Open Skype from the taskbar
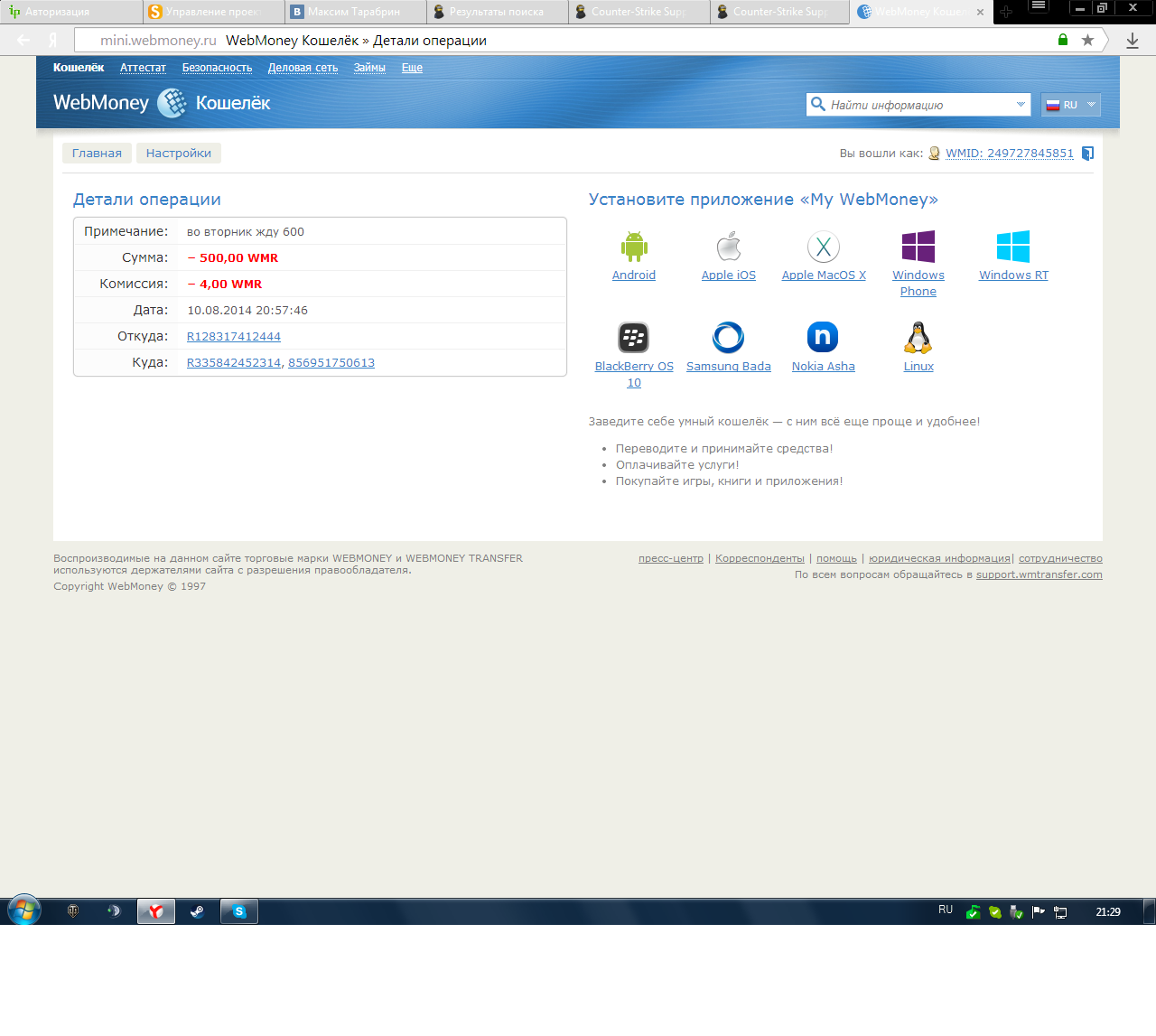Image resolution: width=1156 pixels, height=1036 pixels. pos(239,911)
